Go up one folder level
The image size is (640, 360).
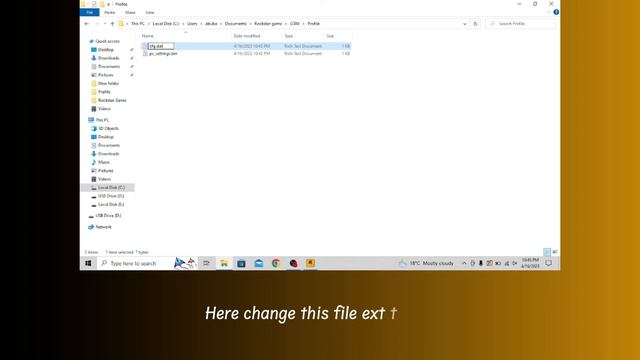pos(113,24)
